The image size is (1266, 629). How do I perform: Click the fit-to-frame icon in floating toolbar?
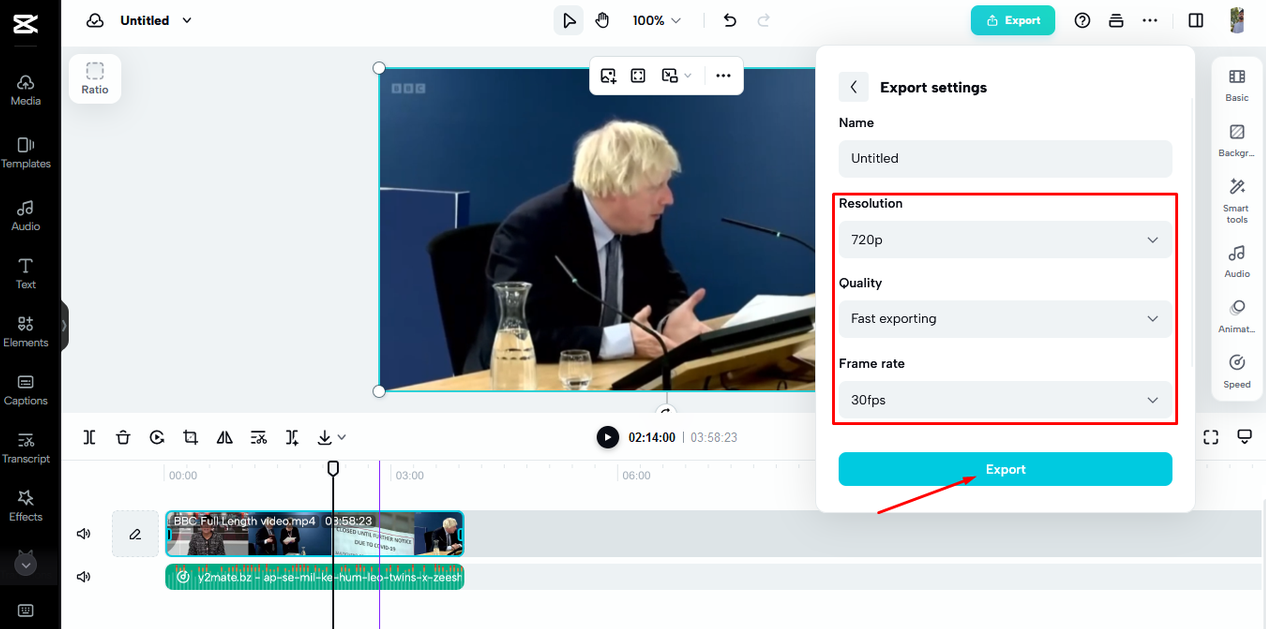coord(638,76)
